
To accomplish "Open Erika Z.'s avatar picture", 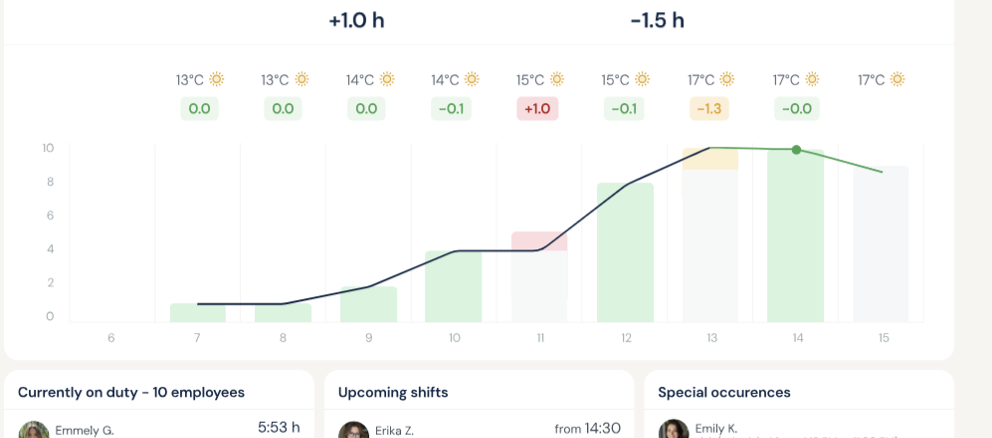I will point(353,430).
